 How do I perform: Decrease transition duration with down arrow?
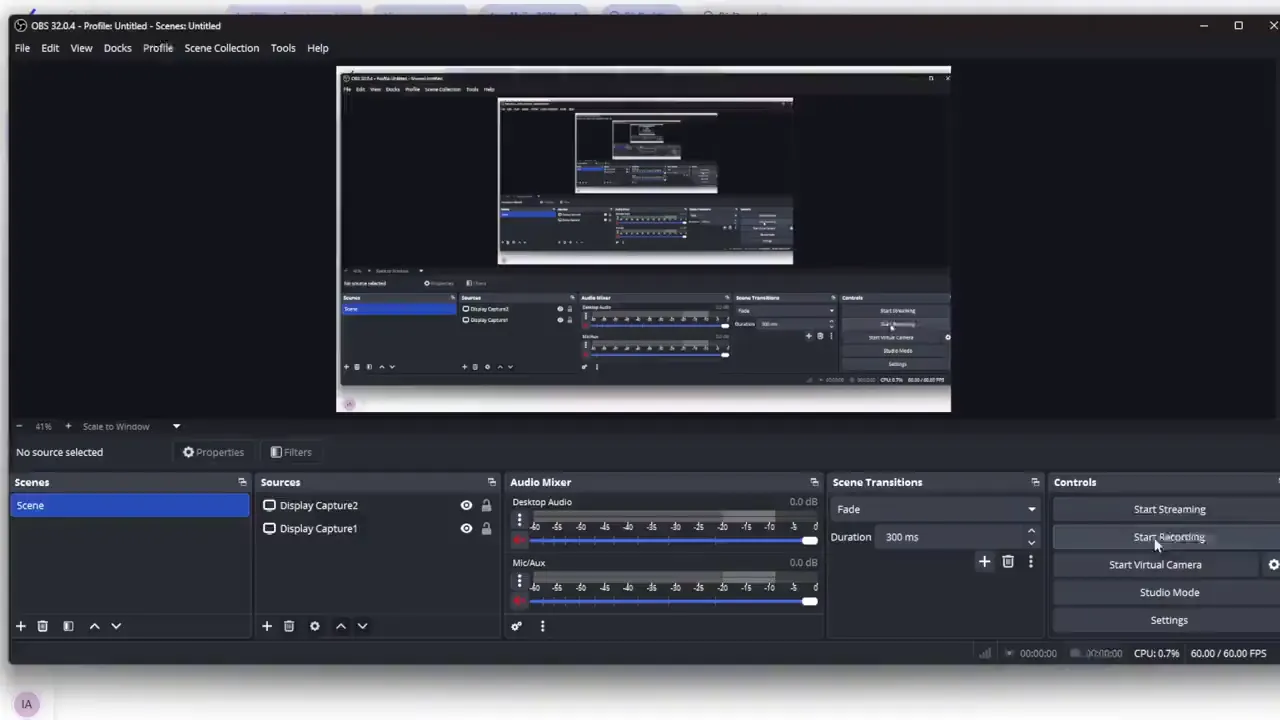pyautogui.click(x=1031, y=543)
